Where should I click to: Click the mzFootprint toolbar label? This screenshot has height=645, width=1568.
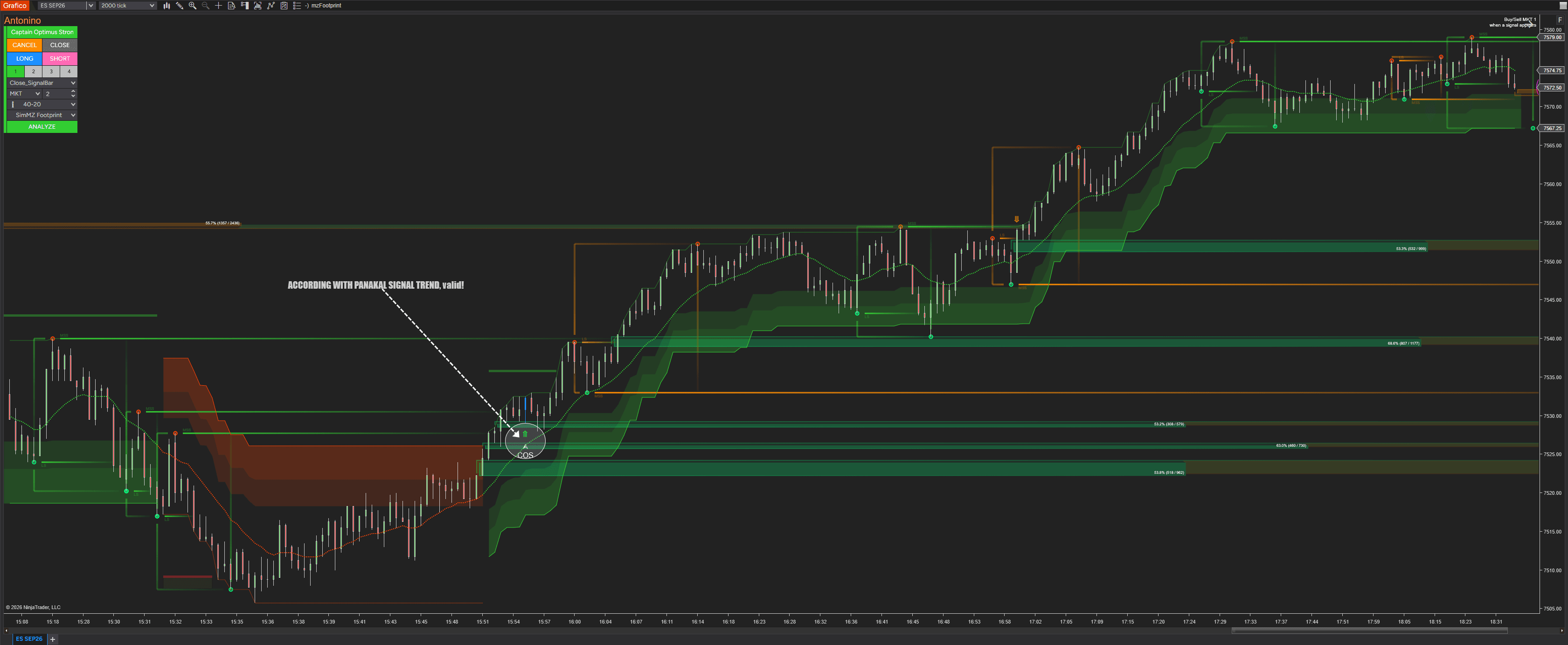326,6
